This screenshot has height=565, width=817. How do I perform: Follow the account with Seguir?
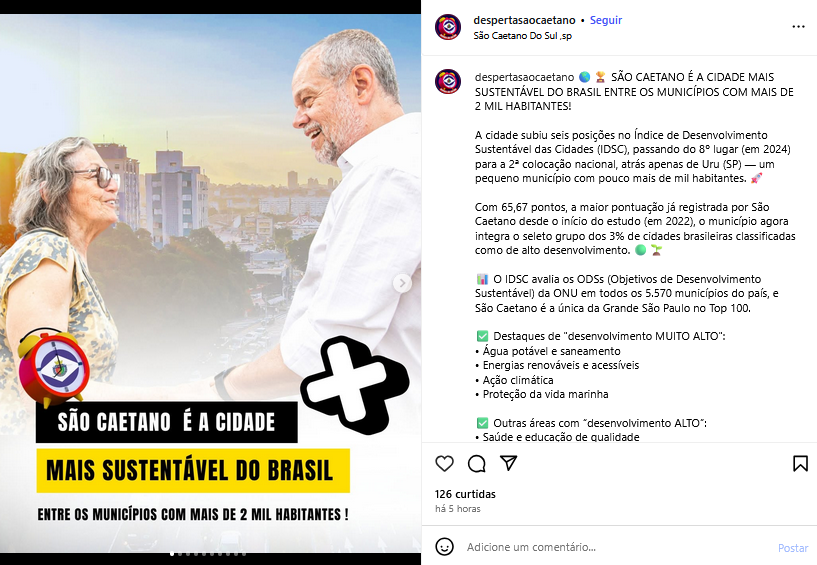point(605,20)
